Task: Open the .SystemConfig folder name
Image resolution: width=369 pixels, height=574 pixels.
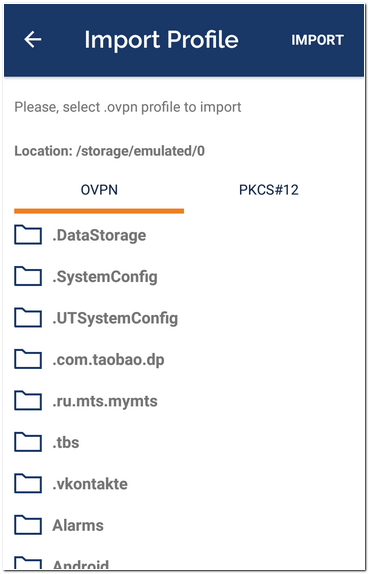Action: coord(105,277)
